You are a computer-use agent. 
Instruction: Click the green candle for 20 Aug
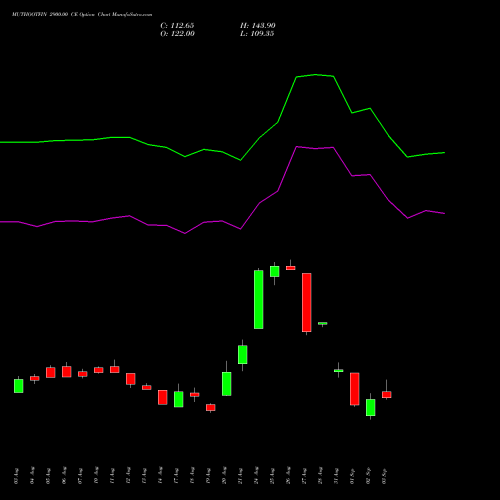(227, 384)
